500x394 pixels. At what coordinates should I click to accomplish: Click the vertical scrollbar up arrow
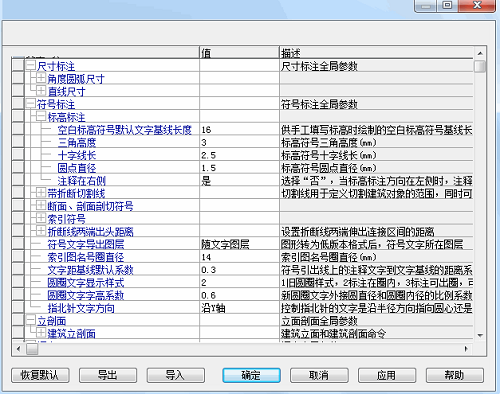click(x=480, y=53)
